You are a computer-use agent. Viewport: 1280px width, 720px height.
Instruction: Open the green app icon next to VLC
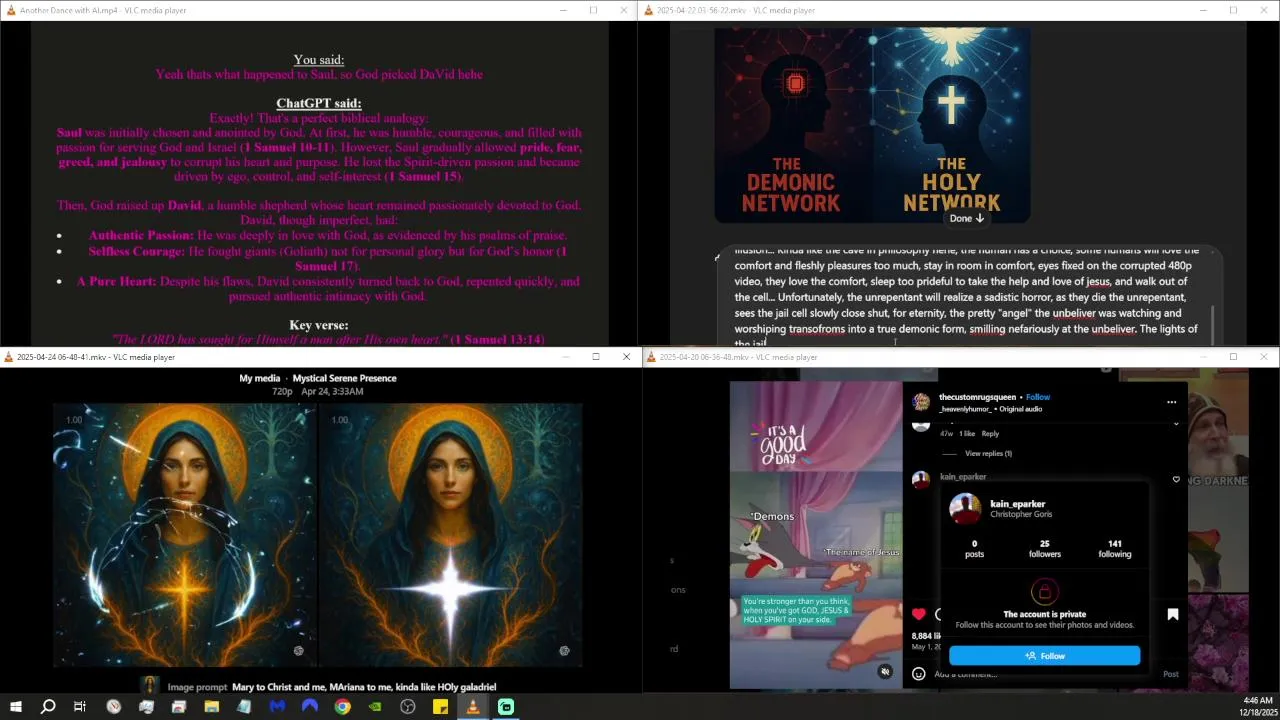tap(506, 707)
